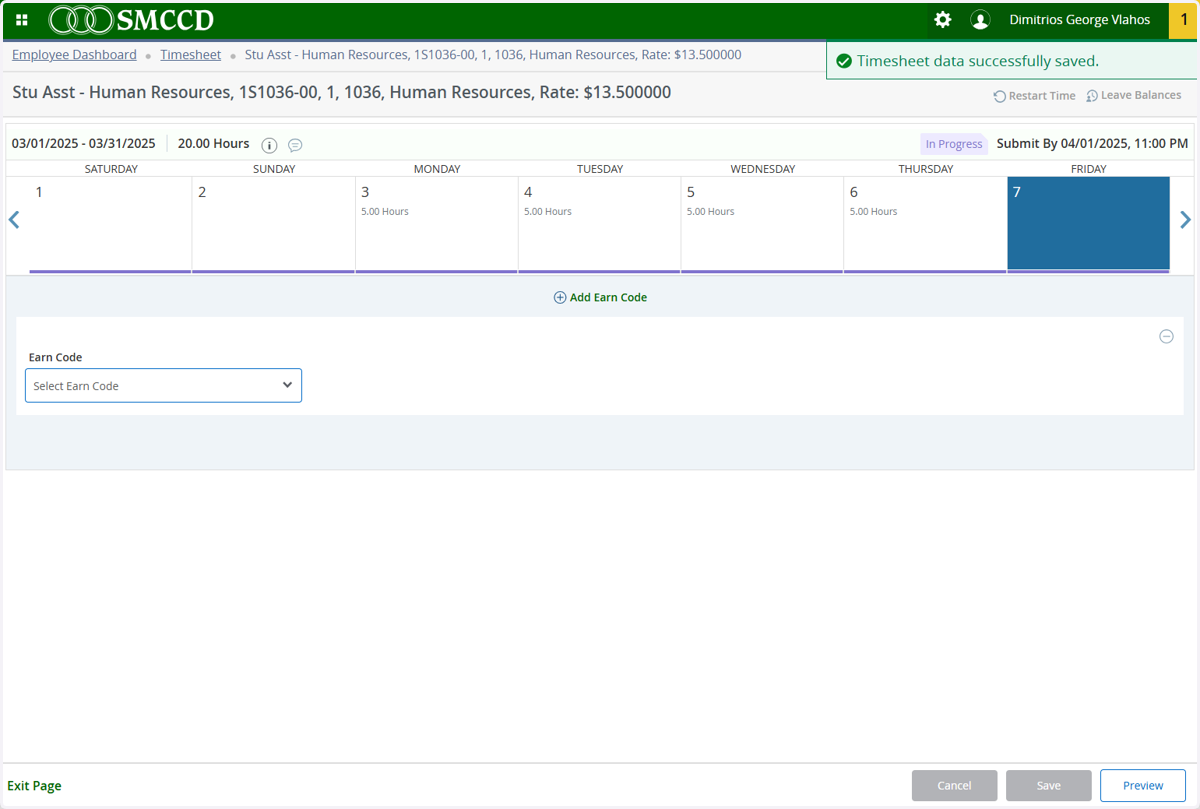The height and width of the screenshot is (809, 1200).
Task: Click the pay period 03/01/2025 - 03/31/2025
Action: (84, 144)
